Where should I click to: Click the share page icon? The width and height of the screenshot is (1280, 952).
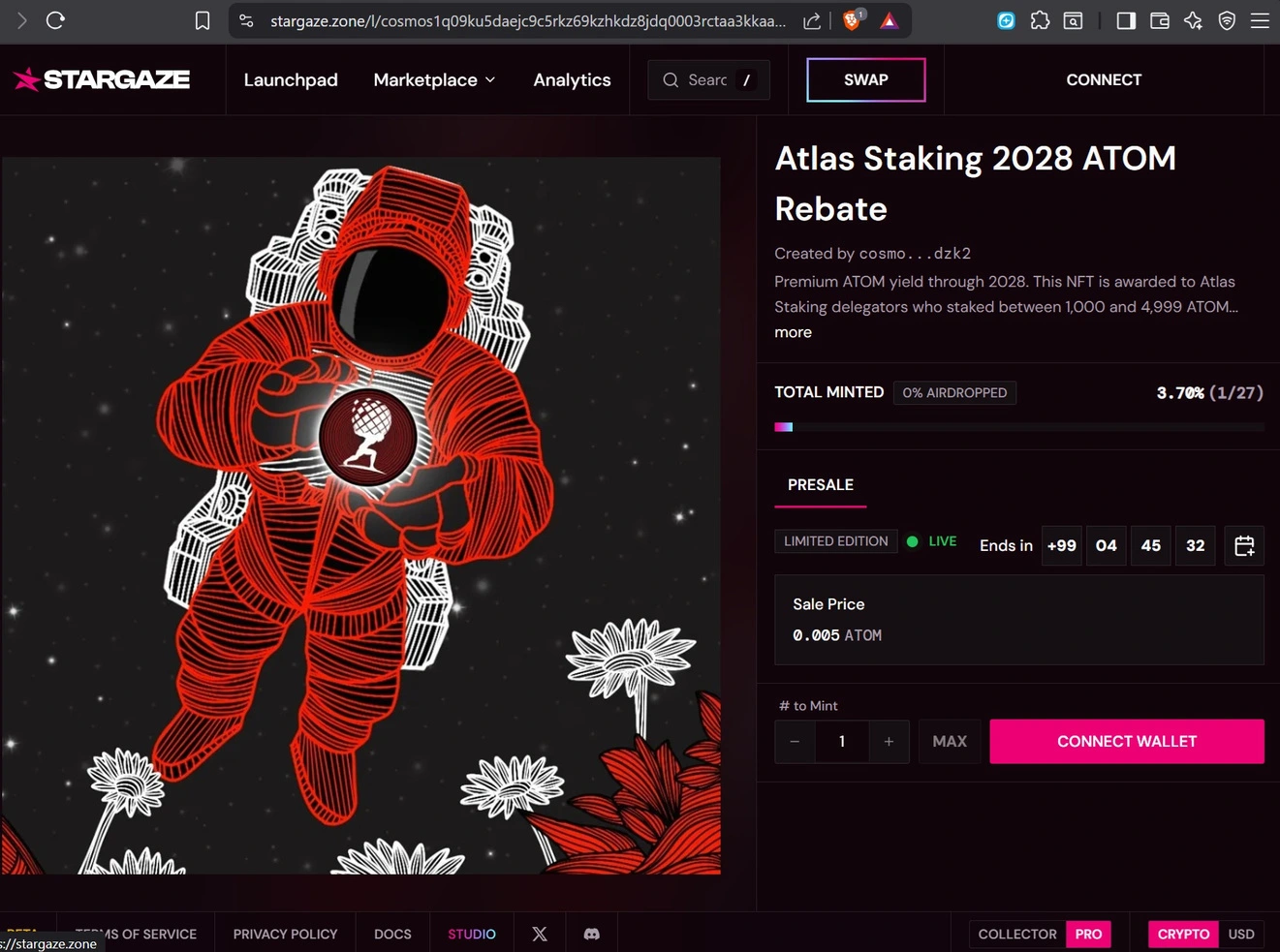pyautogui.click(x=812, y=20)
